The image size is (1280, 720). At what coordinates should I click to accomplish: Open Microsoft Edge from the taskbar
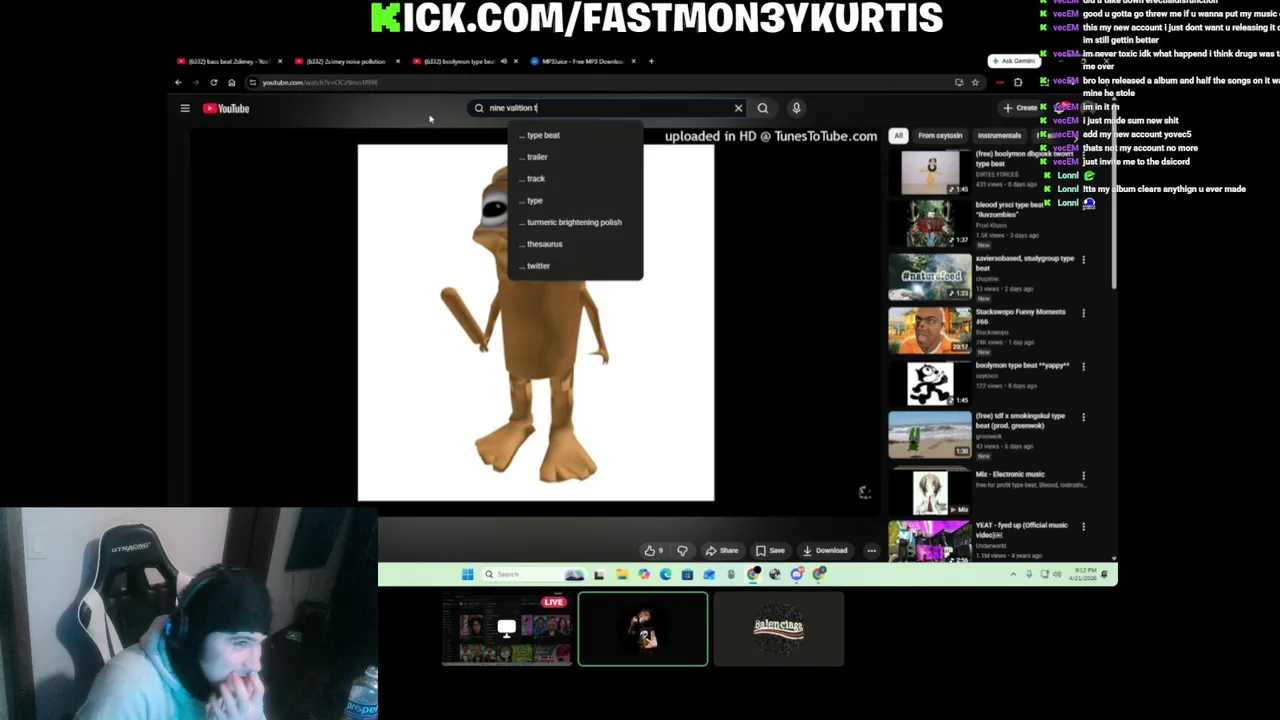coord(665,574)
